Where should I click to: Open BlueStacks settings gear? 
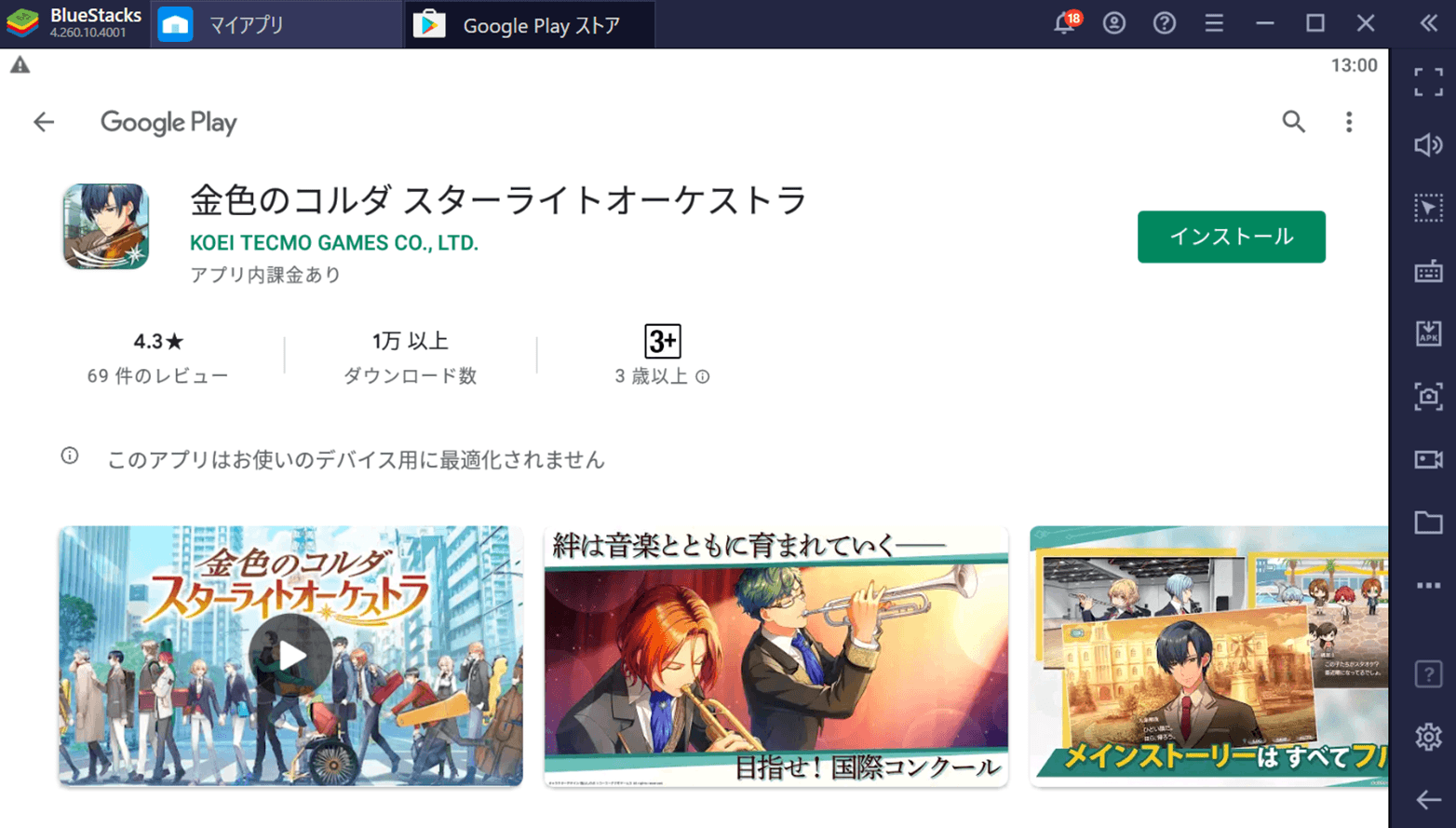point(1428,737)
